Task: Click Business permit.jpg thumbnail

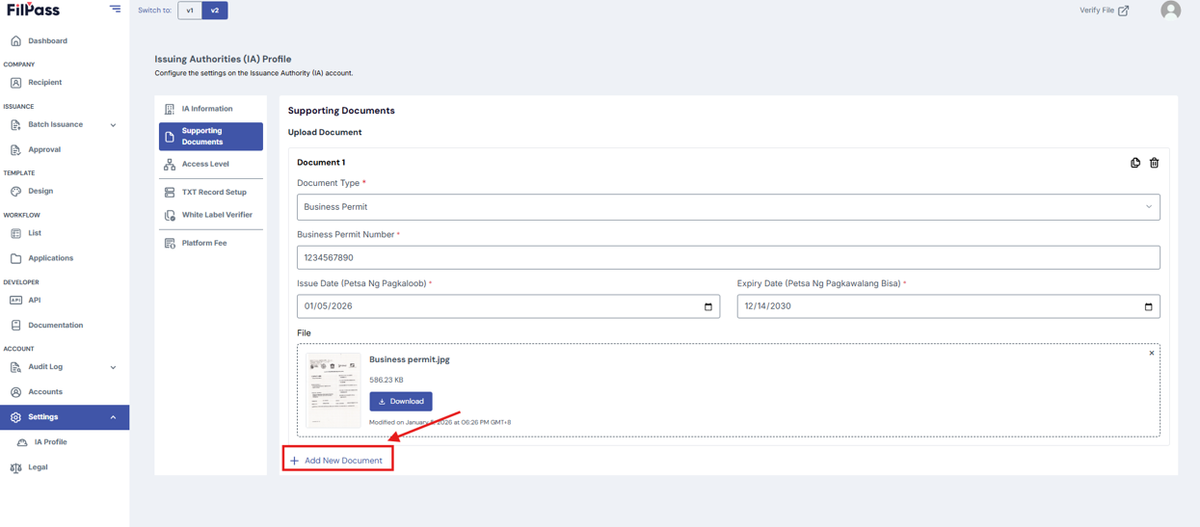Action: click(x=333, y=391)
